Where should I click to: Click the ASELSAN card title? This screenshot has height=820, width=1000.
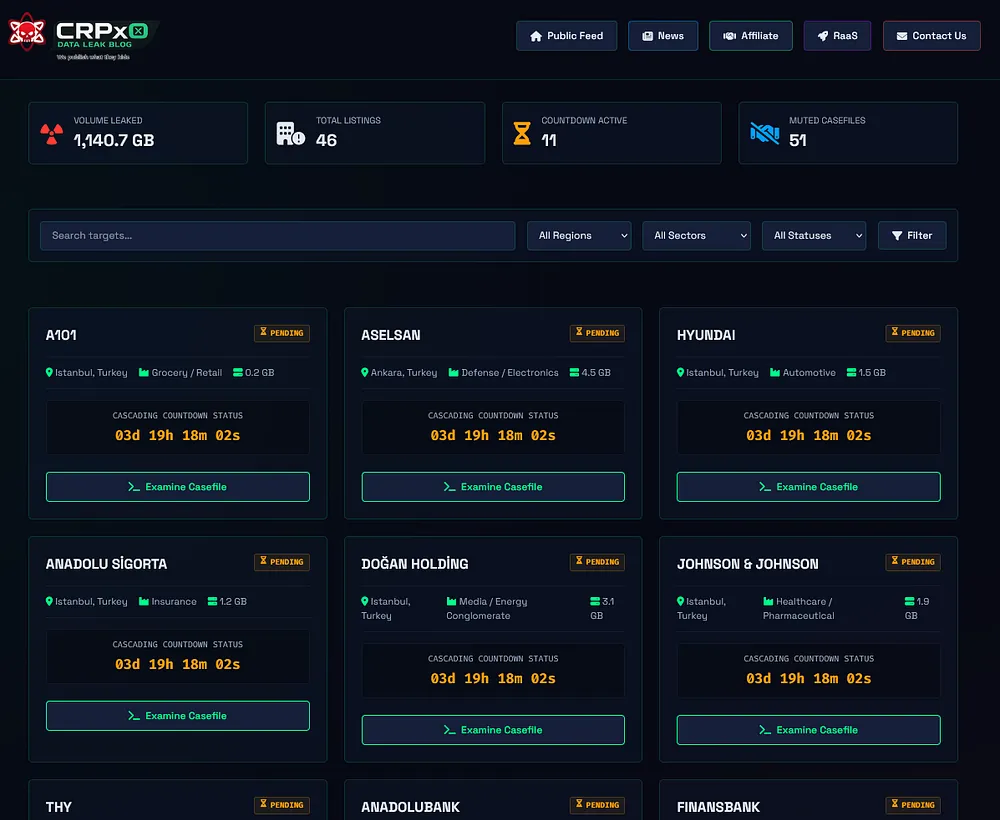coord(391,335)
